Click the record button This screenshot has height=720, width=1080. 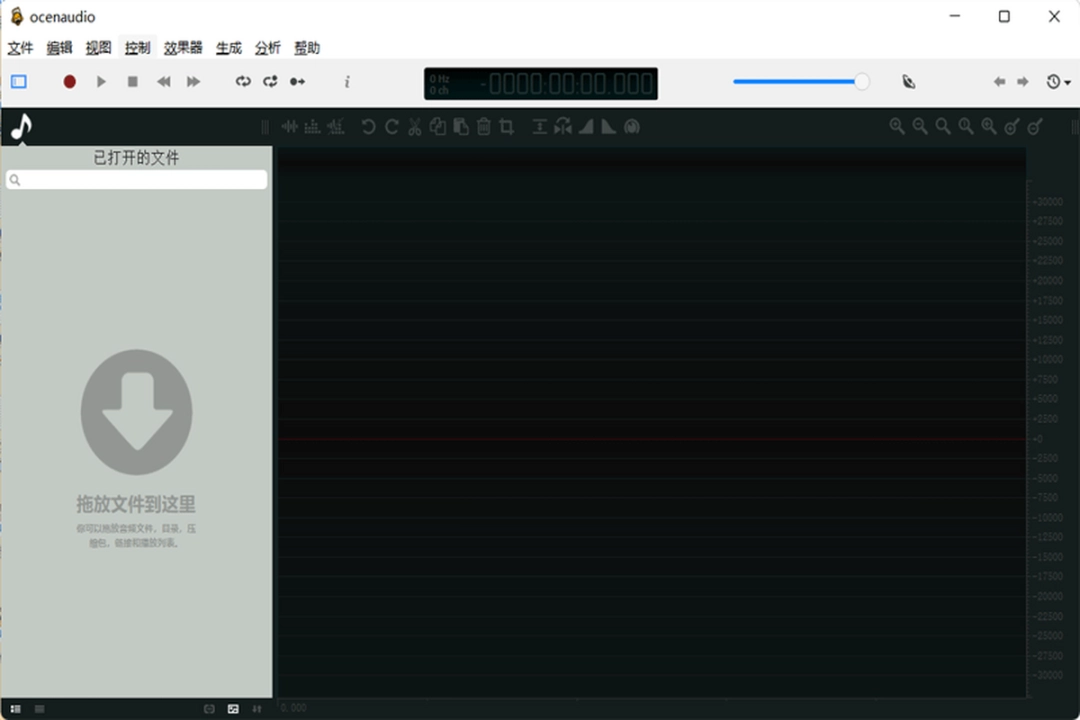(x=69, y=81)
